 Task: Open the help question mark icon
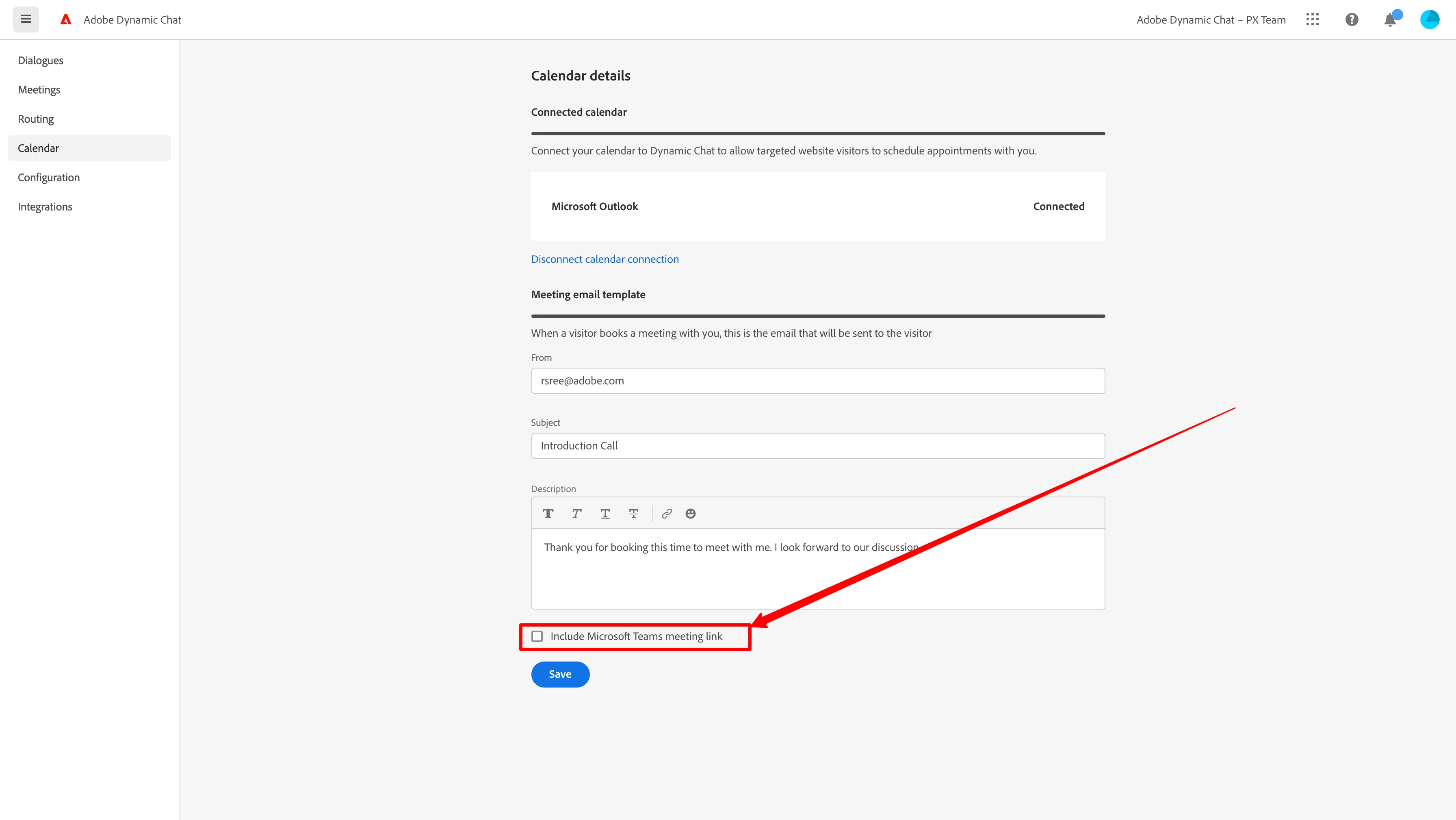(1352, 20)
